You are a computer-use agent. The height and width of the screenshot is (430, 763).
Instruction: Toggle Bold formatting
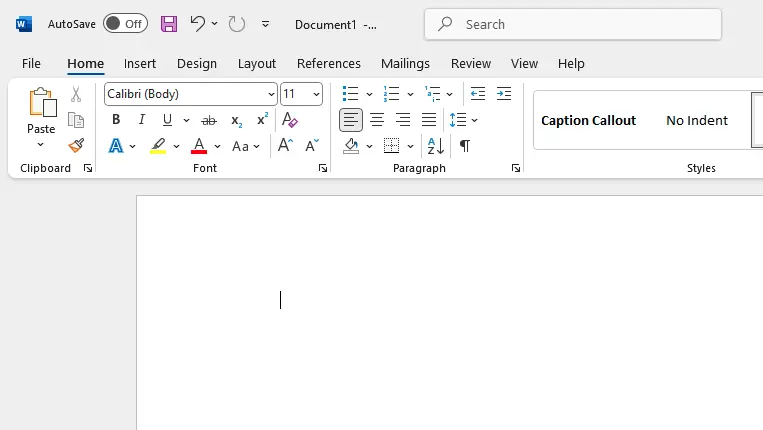click(x=116, y=120)
